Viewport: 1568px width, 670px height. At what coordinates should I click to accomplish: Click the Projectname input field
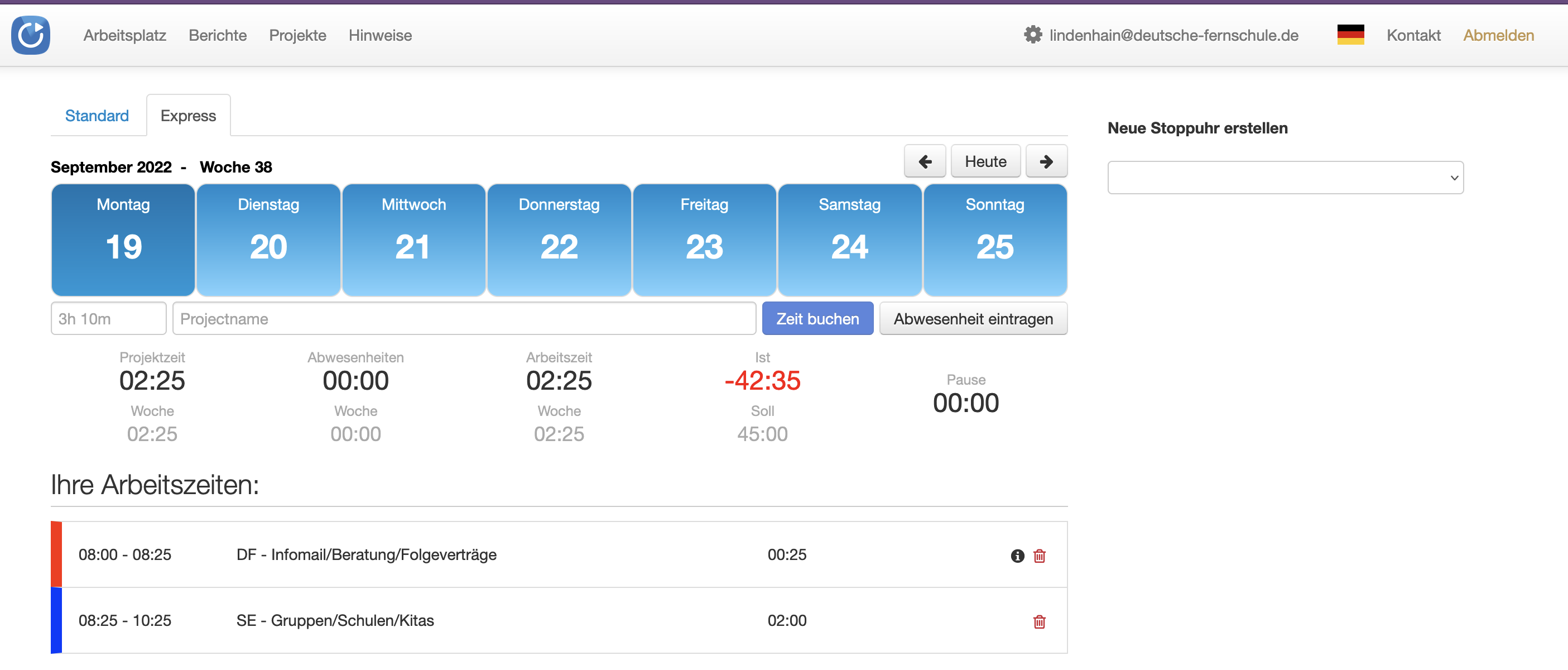click(x=464, y=319)
